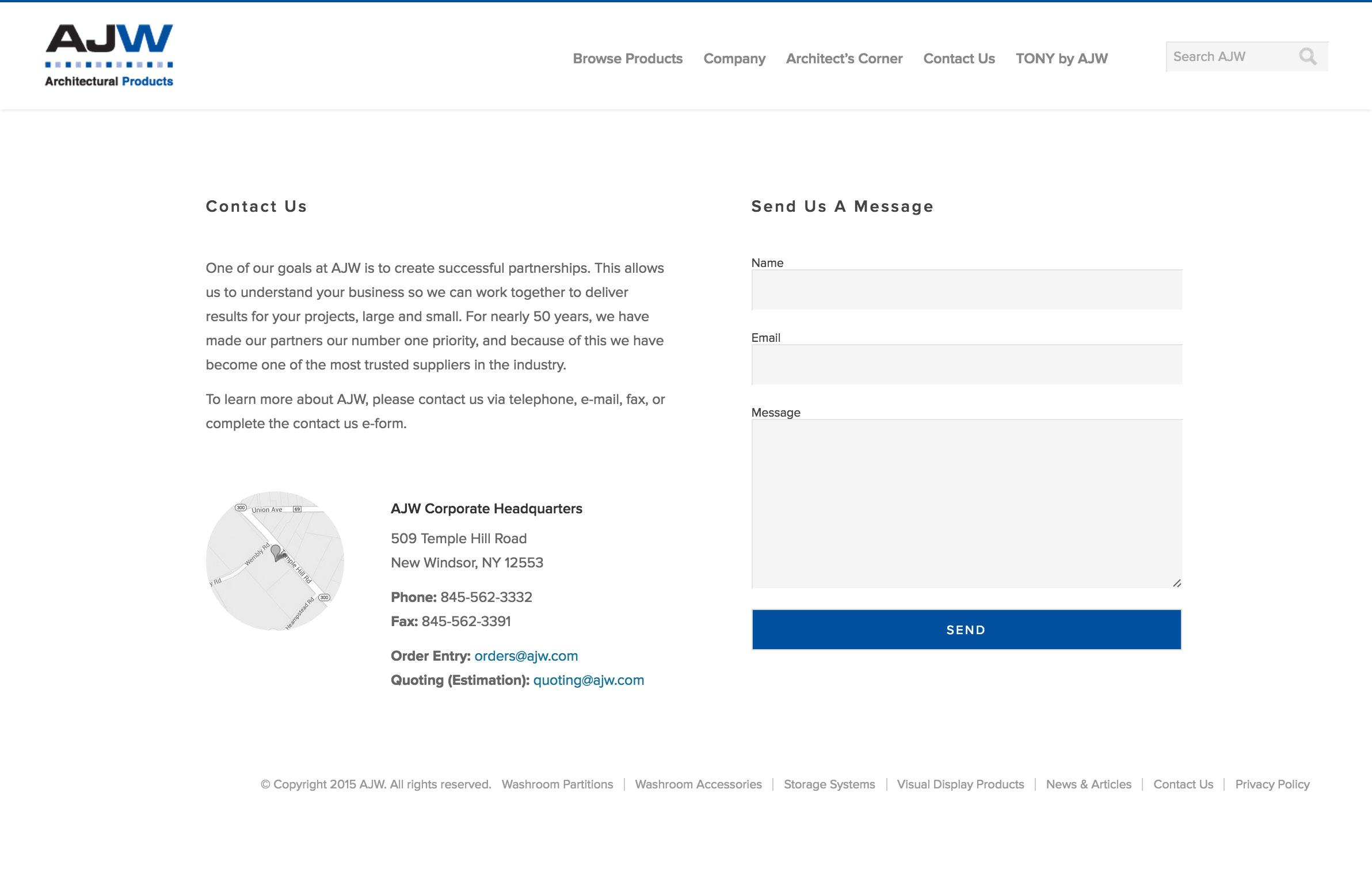Screen dimensions: 1372x892
Task: Open Washroom Accessories footer link
Action: tap(698, 784)
